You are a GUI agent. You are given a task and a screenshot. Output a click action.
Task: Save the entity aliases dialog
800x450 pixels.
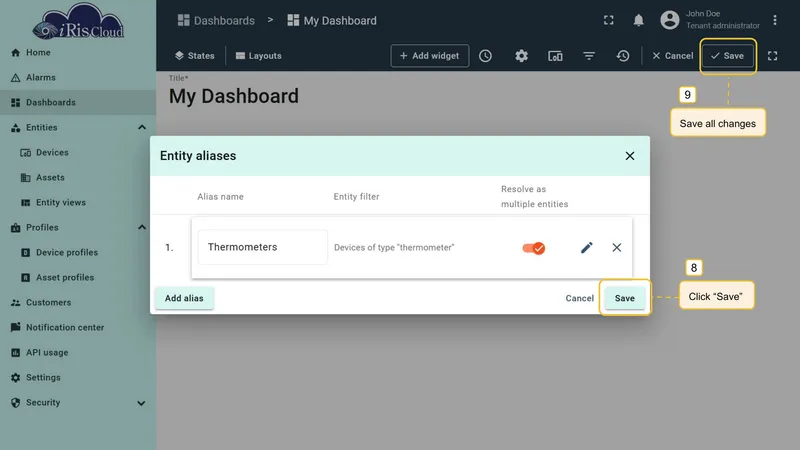(624, 298)
